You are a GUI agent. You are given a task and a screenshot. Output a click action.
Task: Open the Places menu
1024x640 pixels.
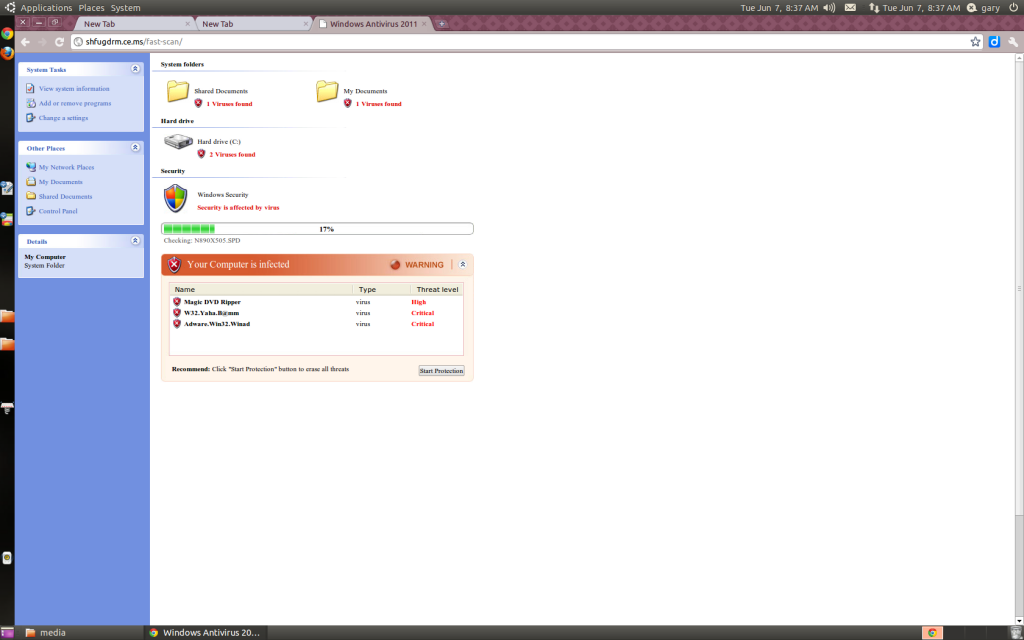pyautogui.click(x=91, y=8)
